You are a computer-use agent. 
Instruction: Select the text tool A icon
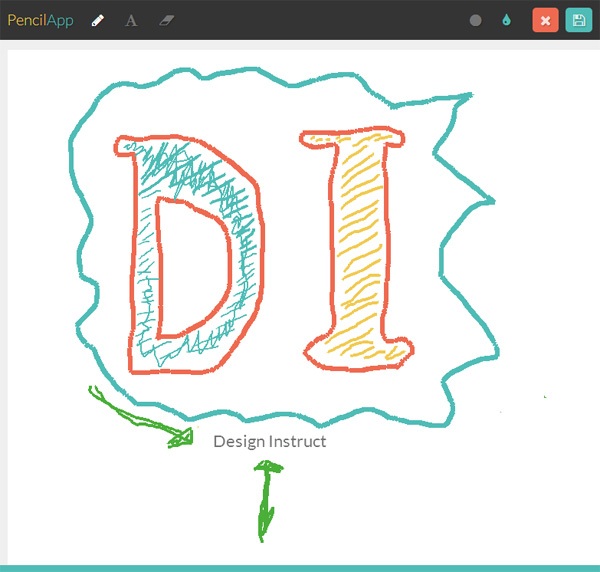131,20
